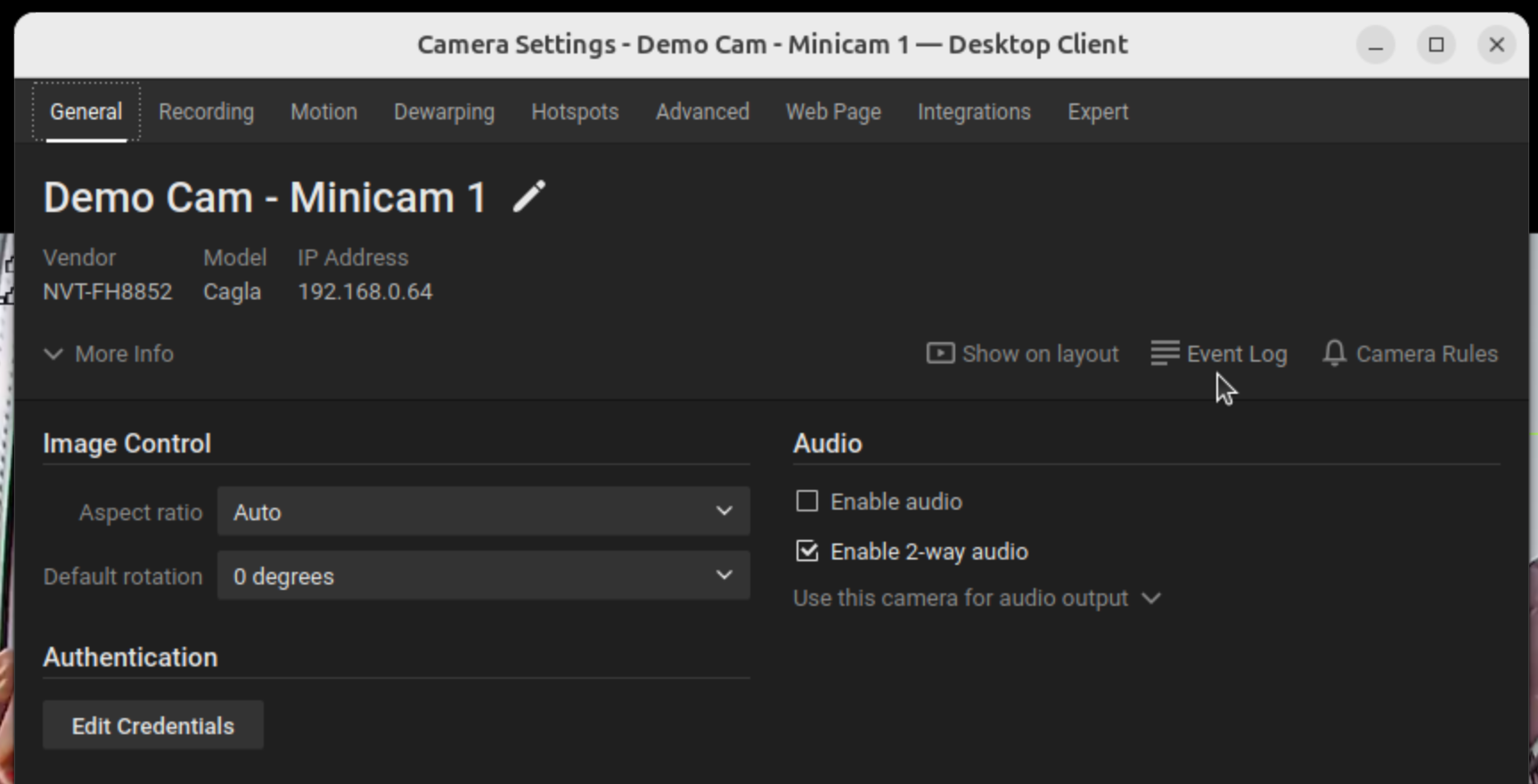Click the camera name Demo Cam - Minicam 1
This screenshot has width=1538, height=784.
pos(265,197)
